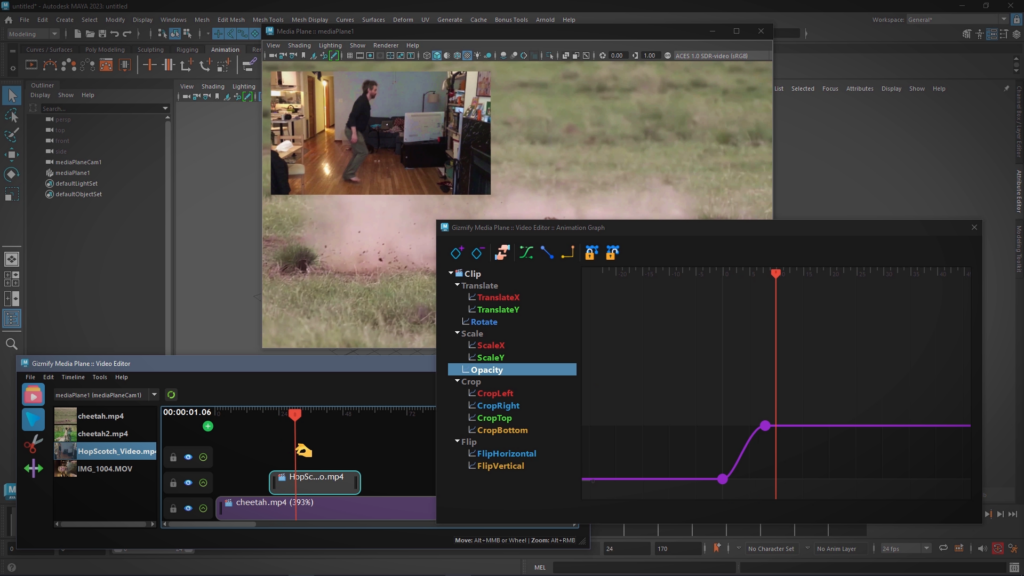Collapse the Translate group
Image resolution: width=1024 pixels, height=576 pixels.
point(457,285)
